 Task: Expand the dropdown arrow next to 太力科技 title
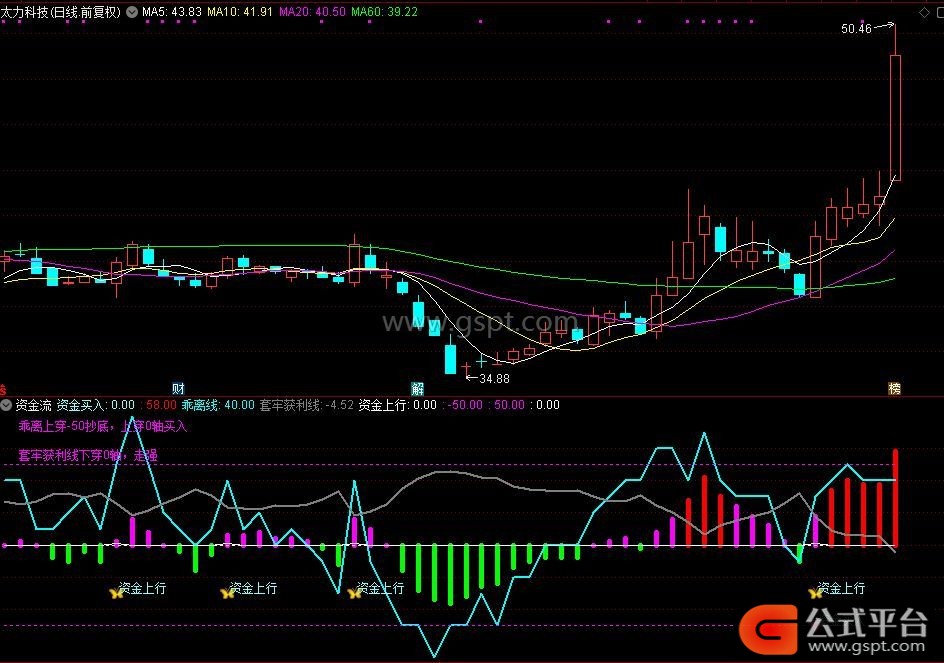[133, 12]
